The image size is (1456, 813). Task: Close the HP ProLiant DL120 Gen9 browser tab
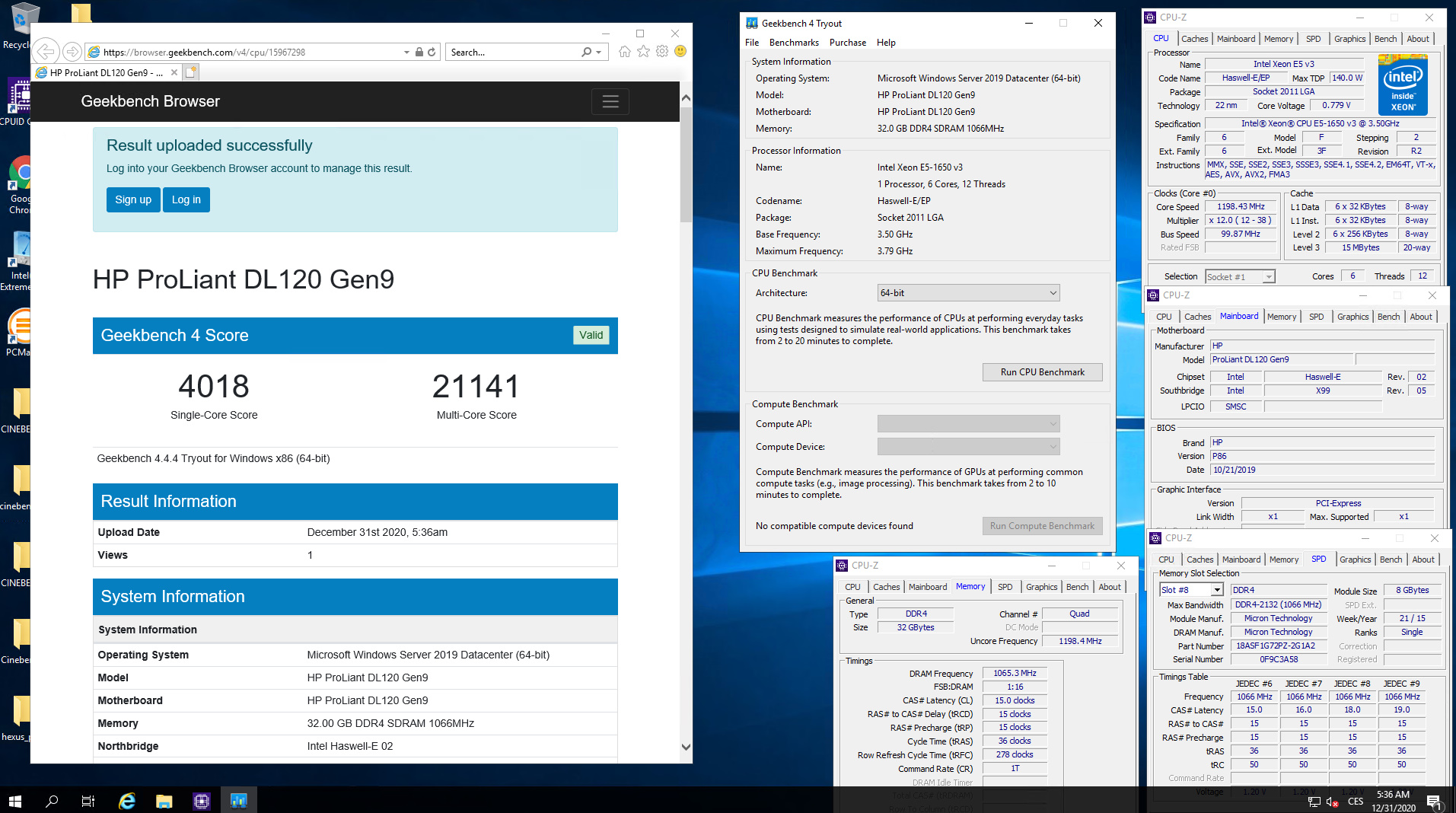tap(174, 72)
